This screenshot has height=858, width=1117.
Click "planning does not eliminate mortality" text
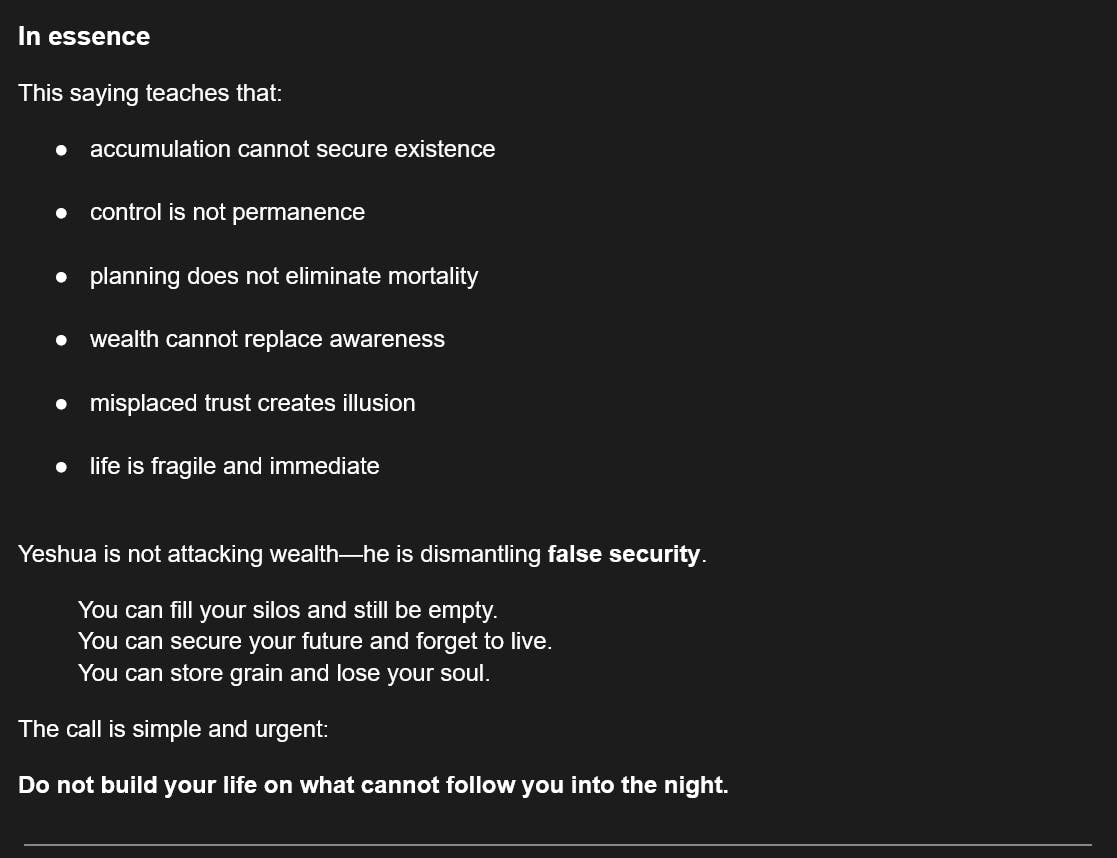tap(284, 276)
